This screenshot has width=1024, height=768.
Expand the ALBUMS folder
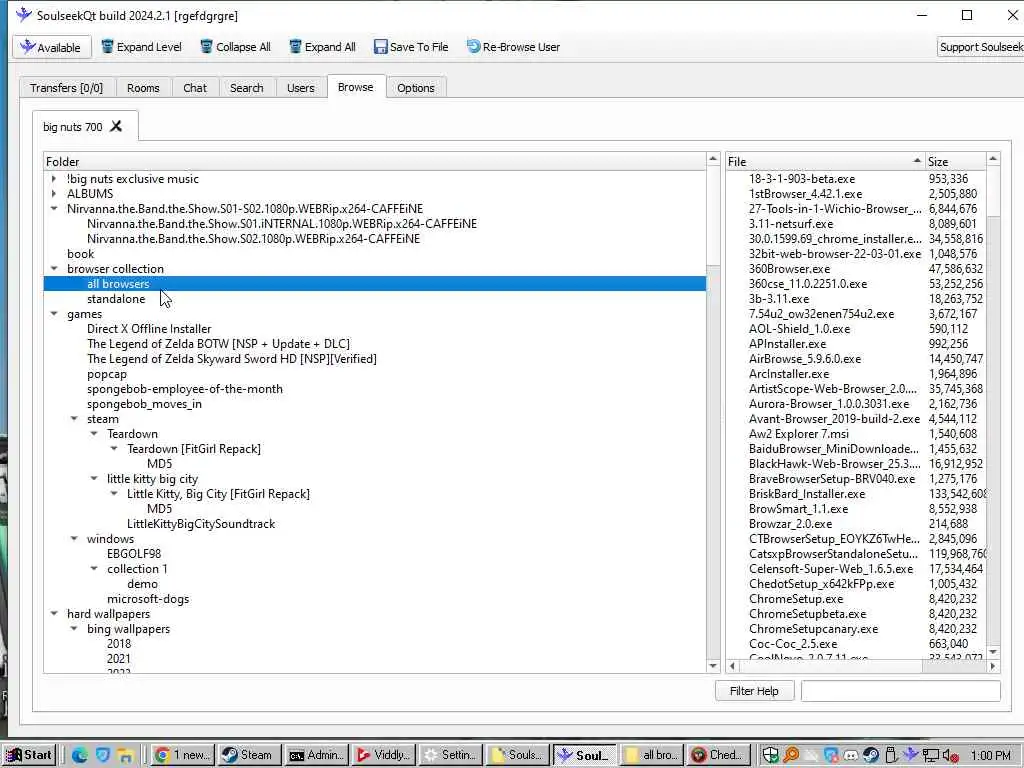(x=54, y=193)
